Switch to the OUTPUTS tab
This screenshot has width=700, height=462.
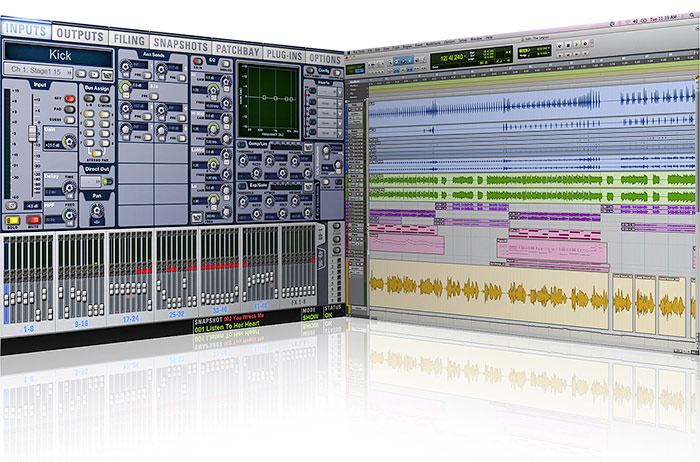pyautogui.click(x=80, y=34)
